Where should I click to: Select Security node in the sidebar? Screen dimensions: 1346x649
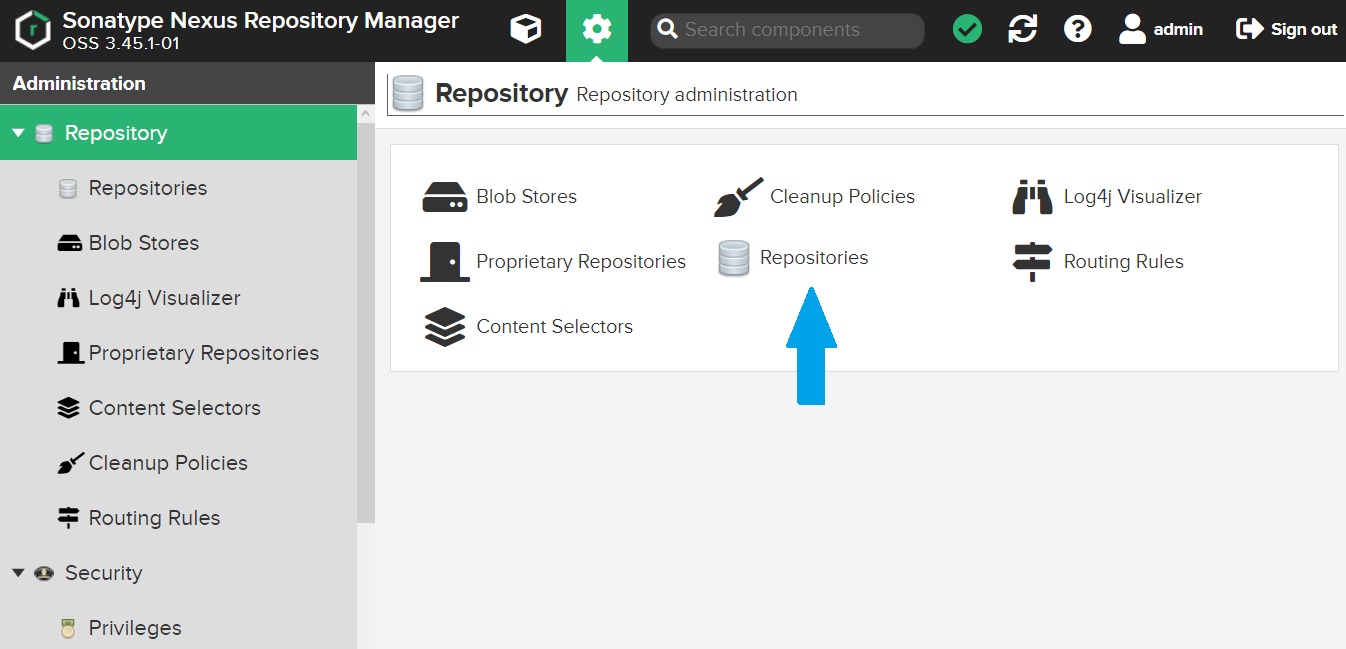click(178, 573)
